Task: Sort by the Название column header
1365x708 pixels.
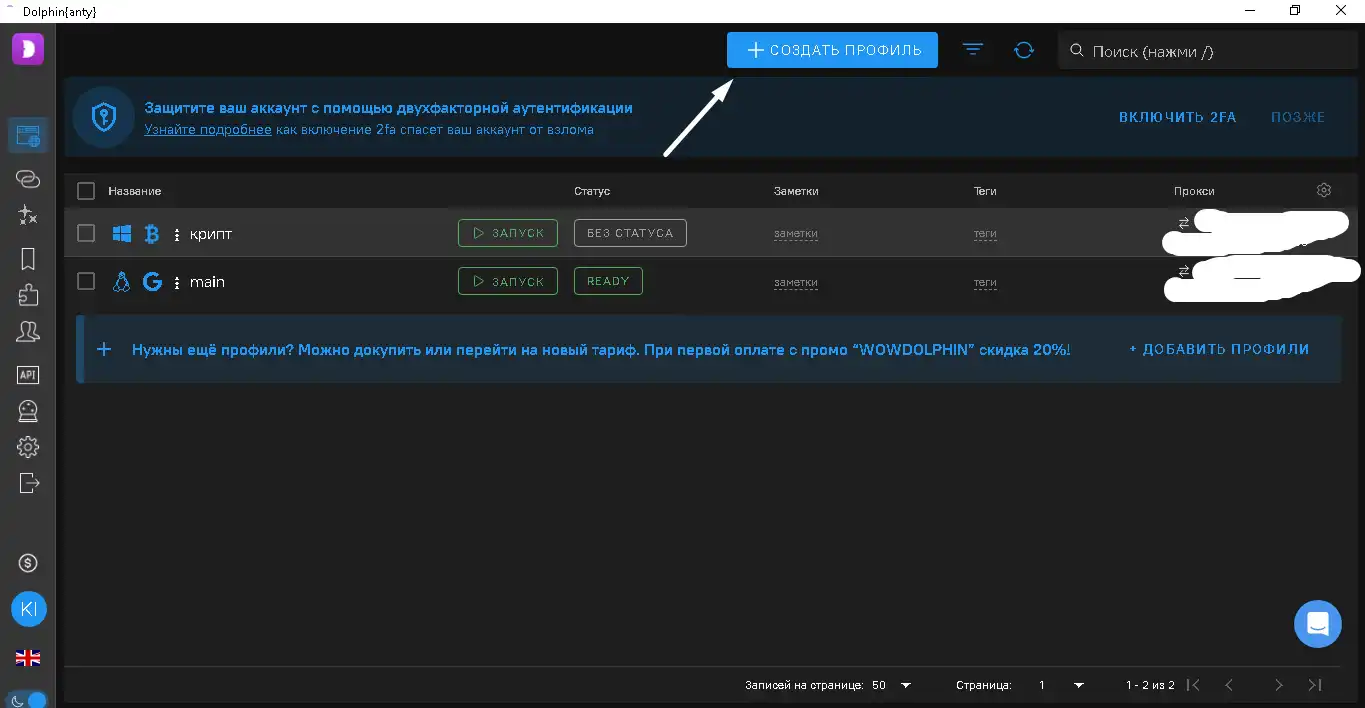Action: [x=135, y=191]
